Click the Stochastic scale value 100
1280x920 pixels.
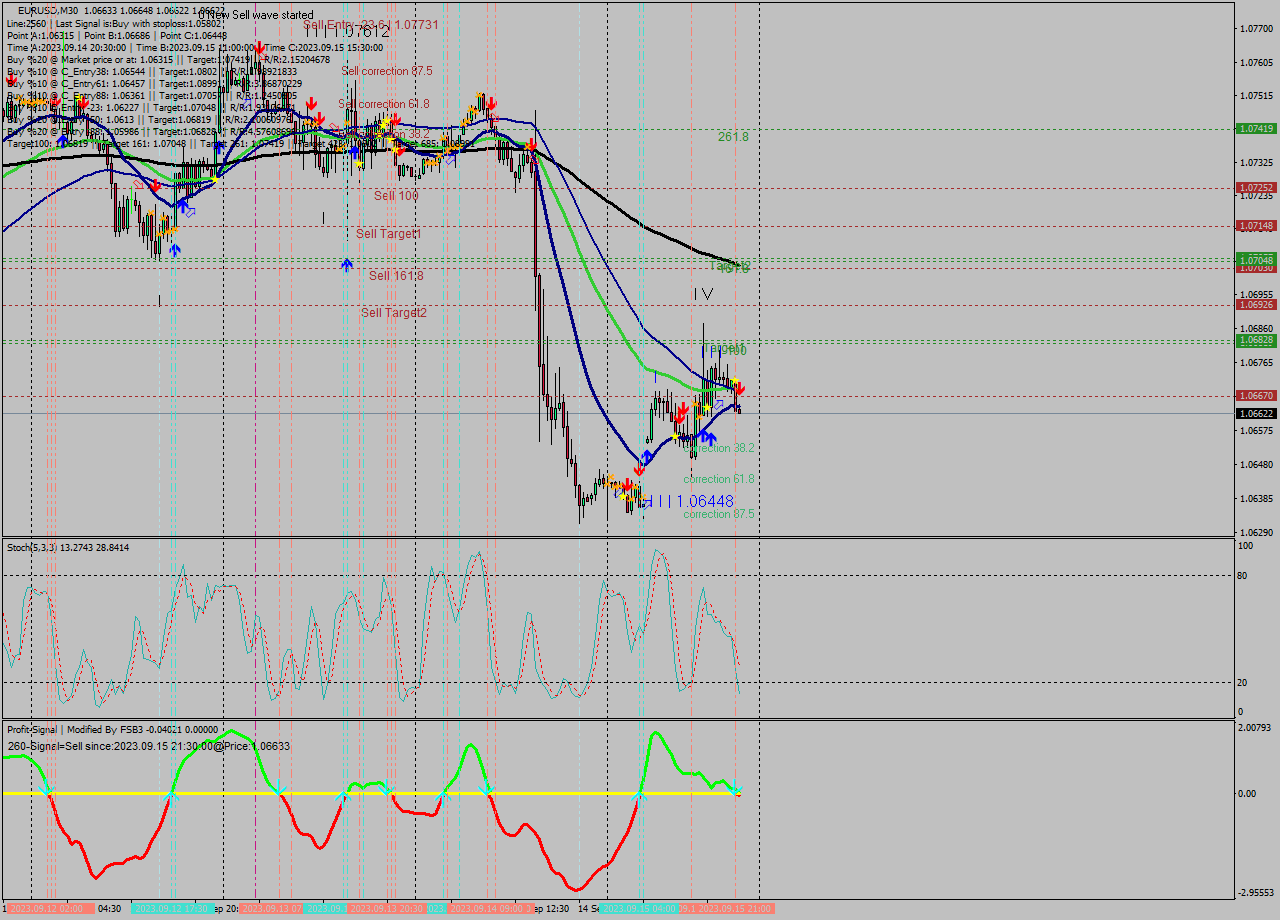[x=1246, y=546]
